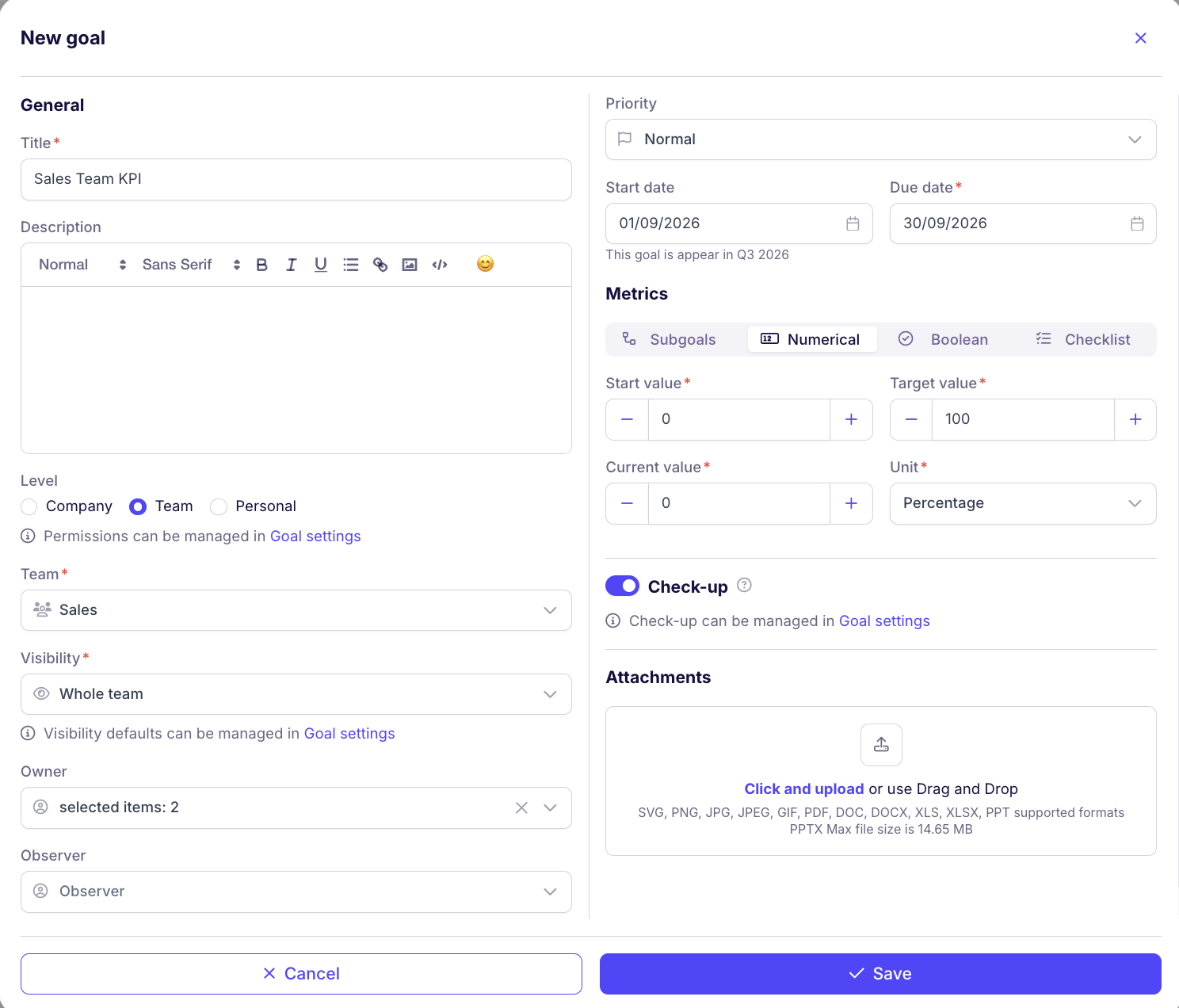Increase the Target value with plus
The height and width of the screenshot is (1008, 1179).
[1135, 419]
